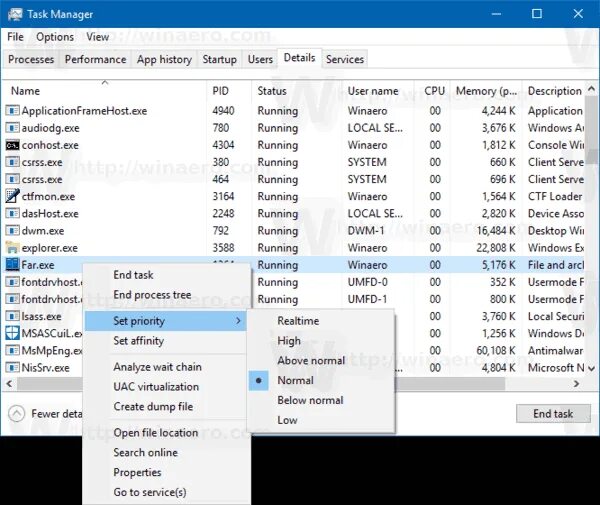This screenshot has width=600, height=505.
Task: Set priority to Realtime
Action: coord(321,321)
